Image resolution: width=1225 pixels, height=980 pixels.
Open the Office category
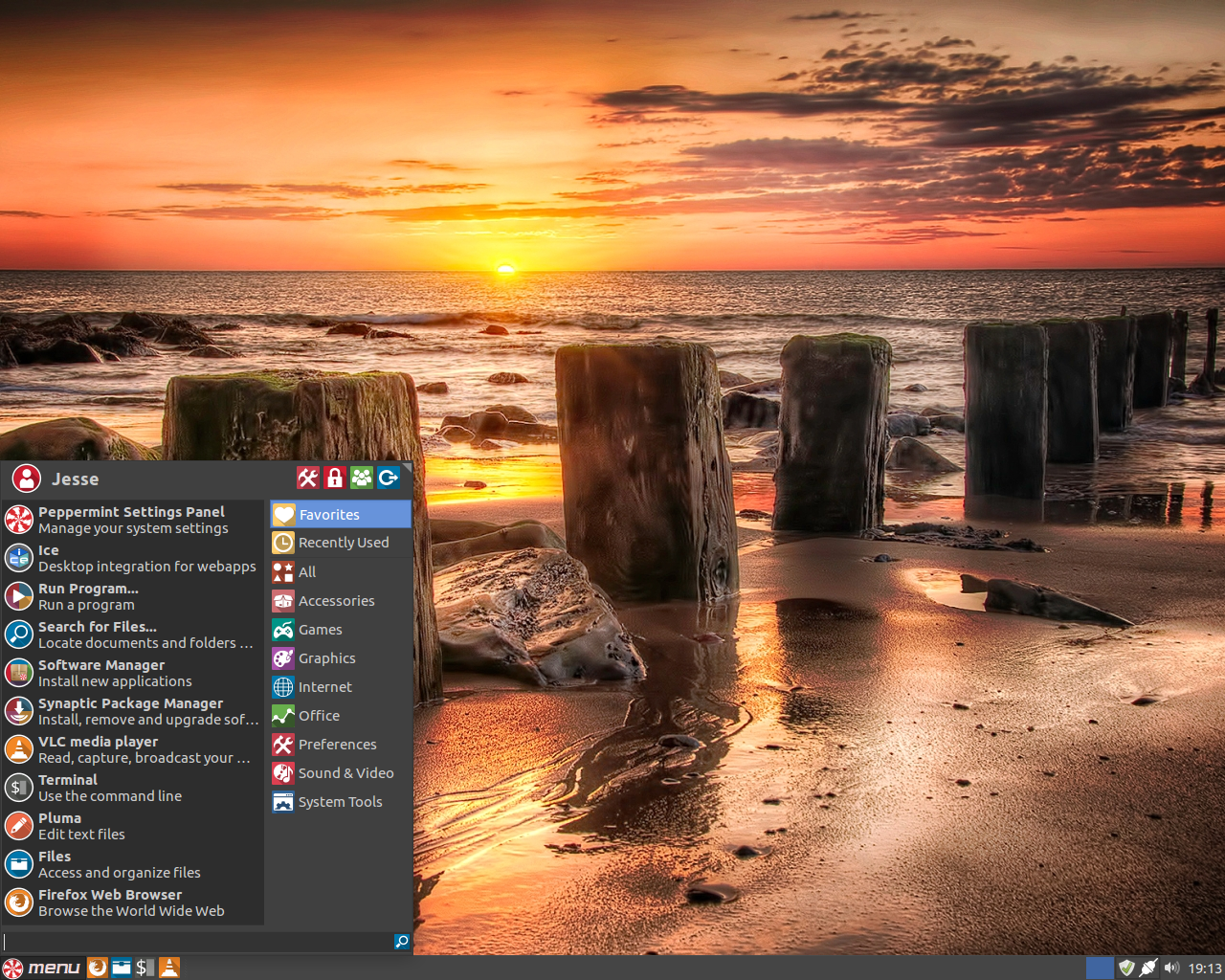(x=341, y=715)
